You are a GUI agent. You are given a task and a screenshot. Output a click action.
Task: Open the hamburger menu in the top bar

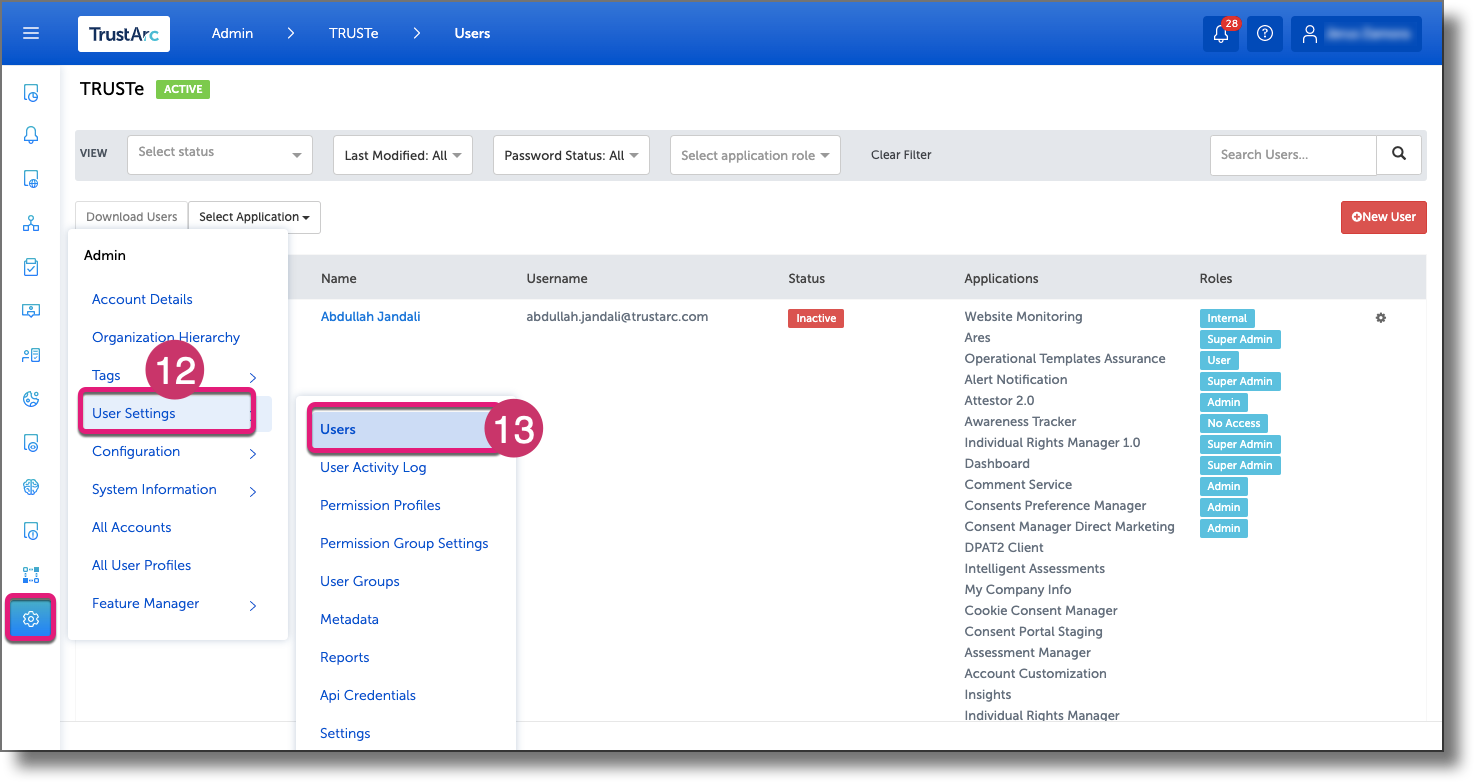click(31, 33)
